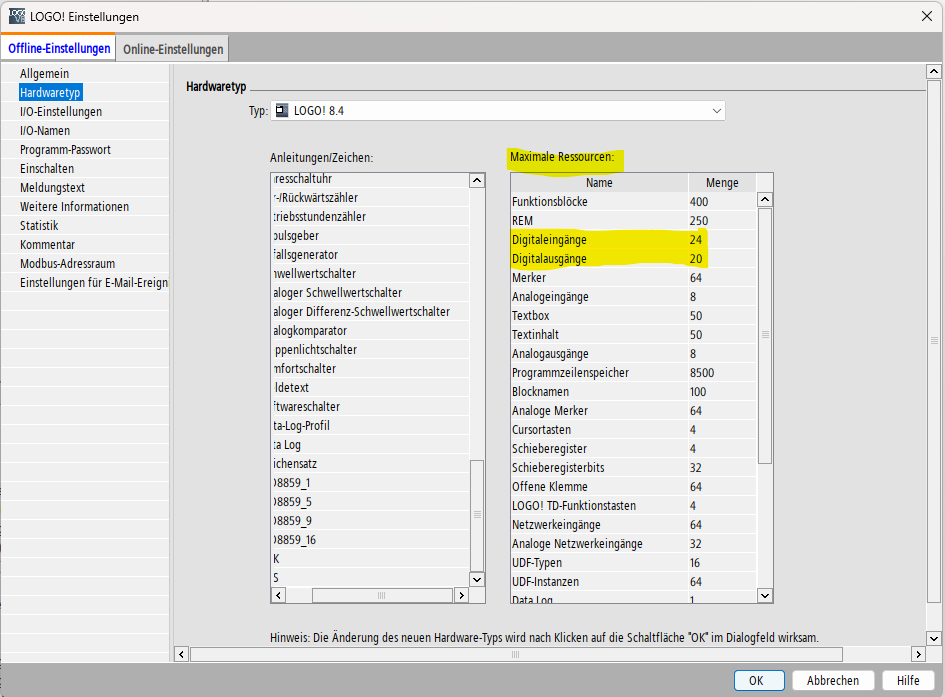945x697 pixels.
Task: Click the Menge column header
Action: click(722, 183)
